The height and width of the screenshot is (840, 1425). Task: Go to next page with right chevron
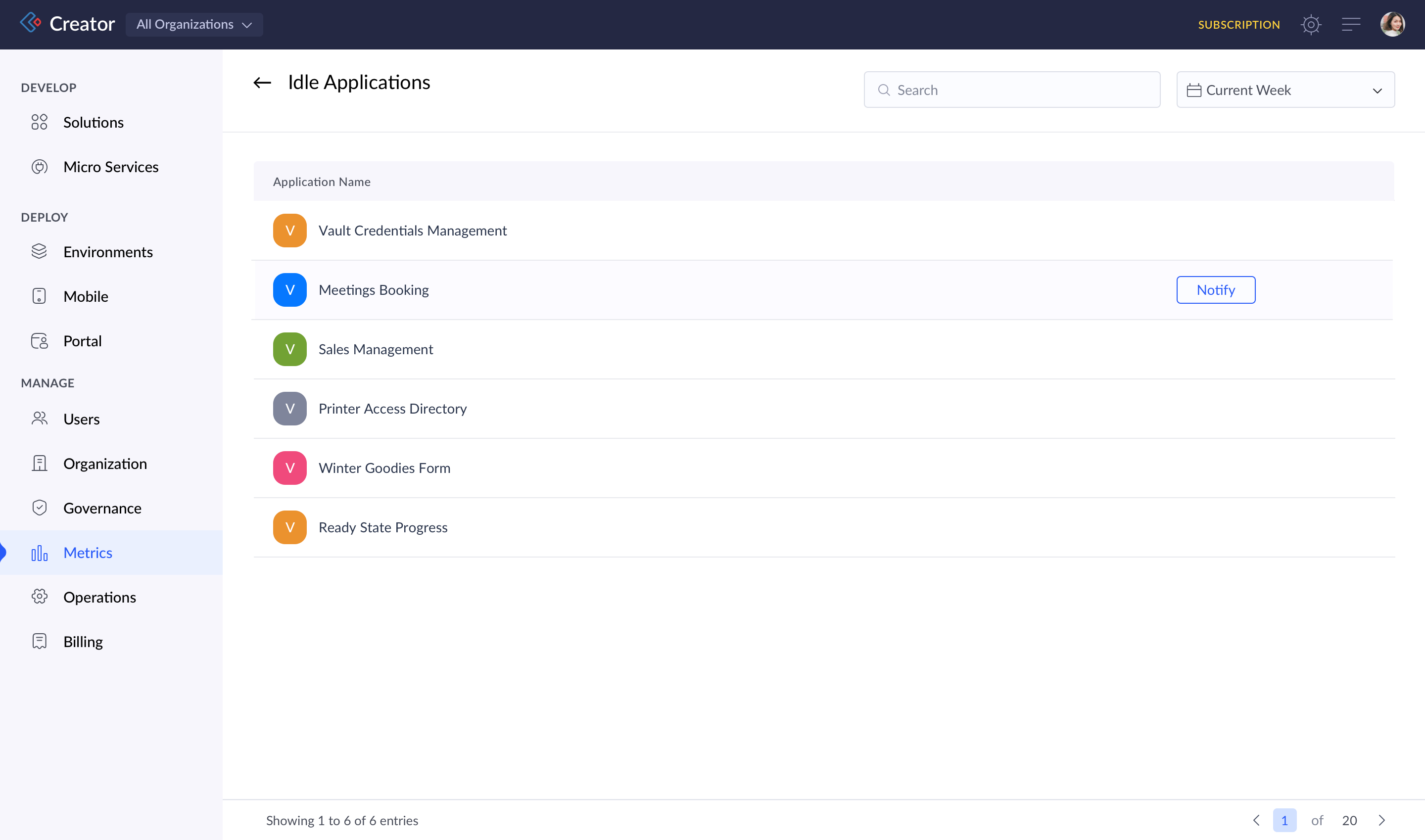pos(1381,820)
